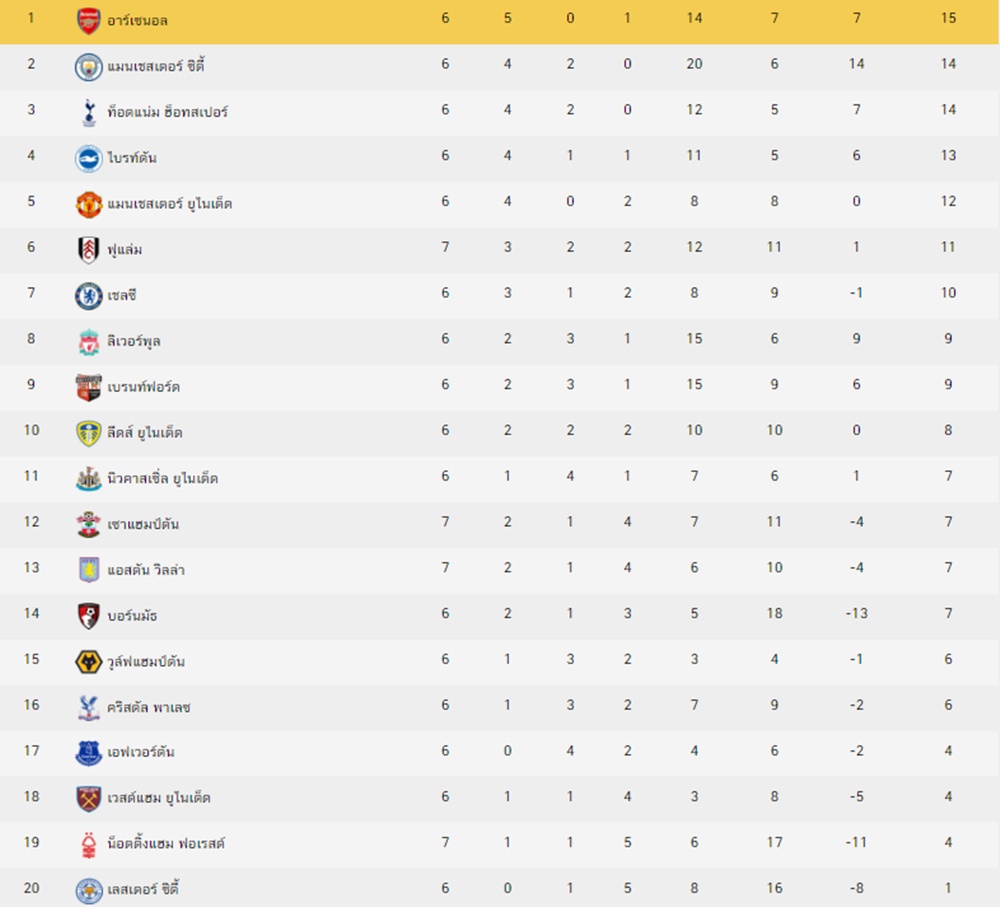Click the Manchester City club crest

click(89, 66)
